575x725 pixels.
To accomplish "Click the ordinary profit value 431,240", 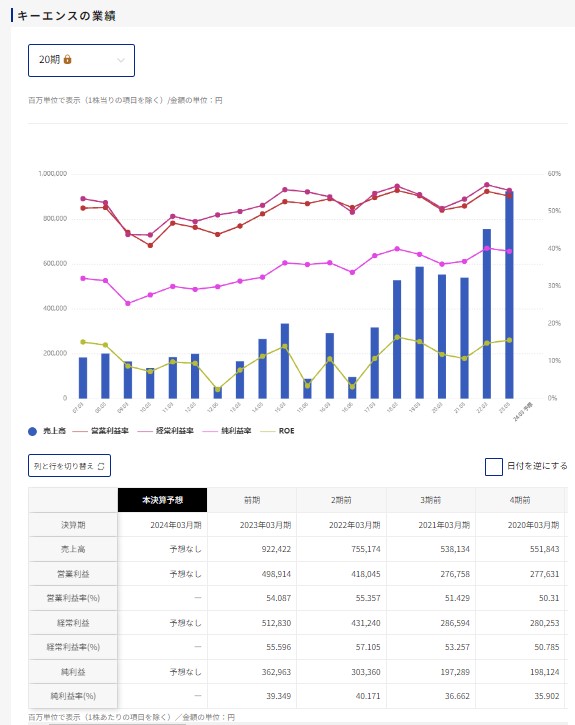I will pos(366,623).
